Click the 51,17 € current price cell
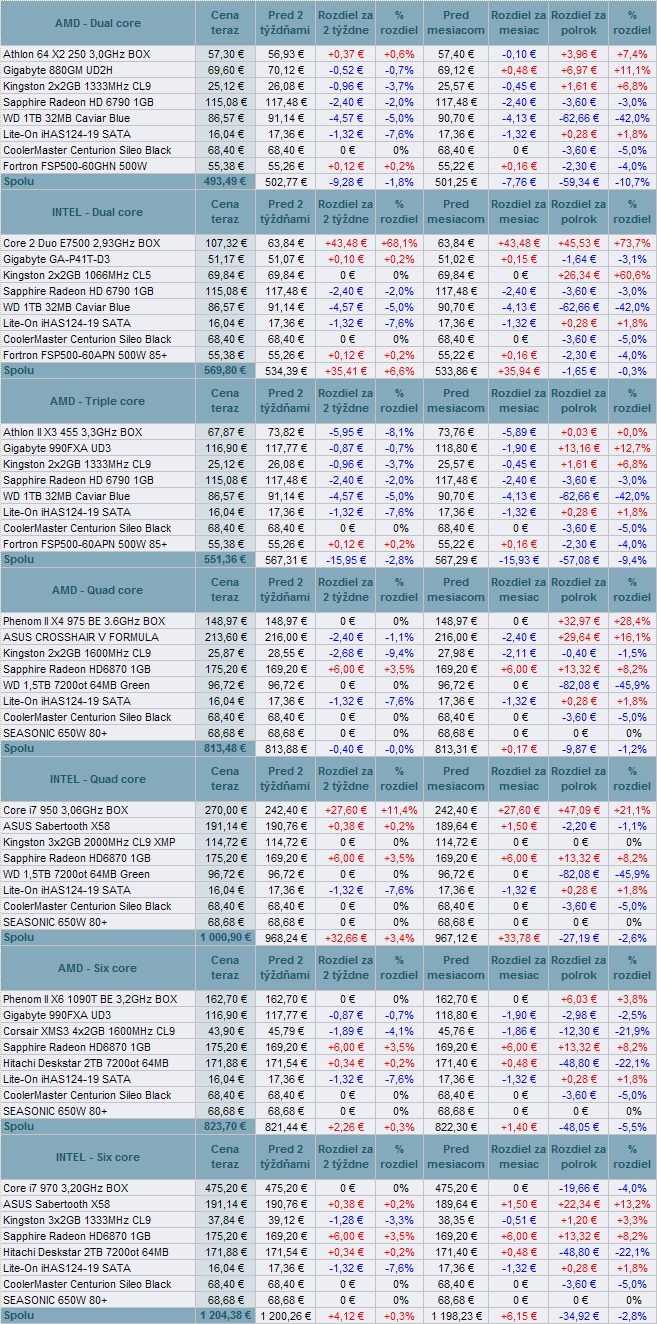The image size is (657, 1324). click(x=225, y=259)
